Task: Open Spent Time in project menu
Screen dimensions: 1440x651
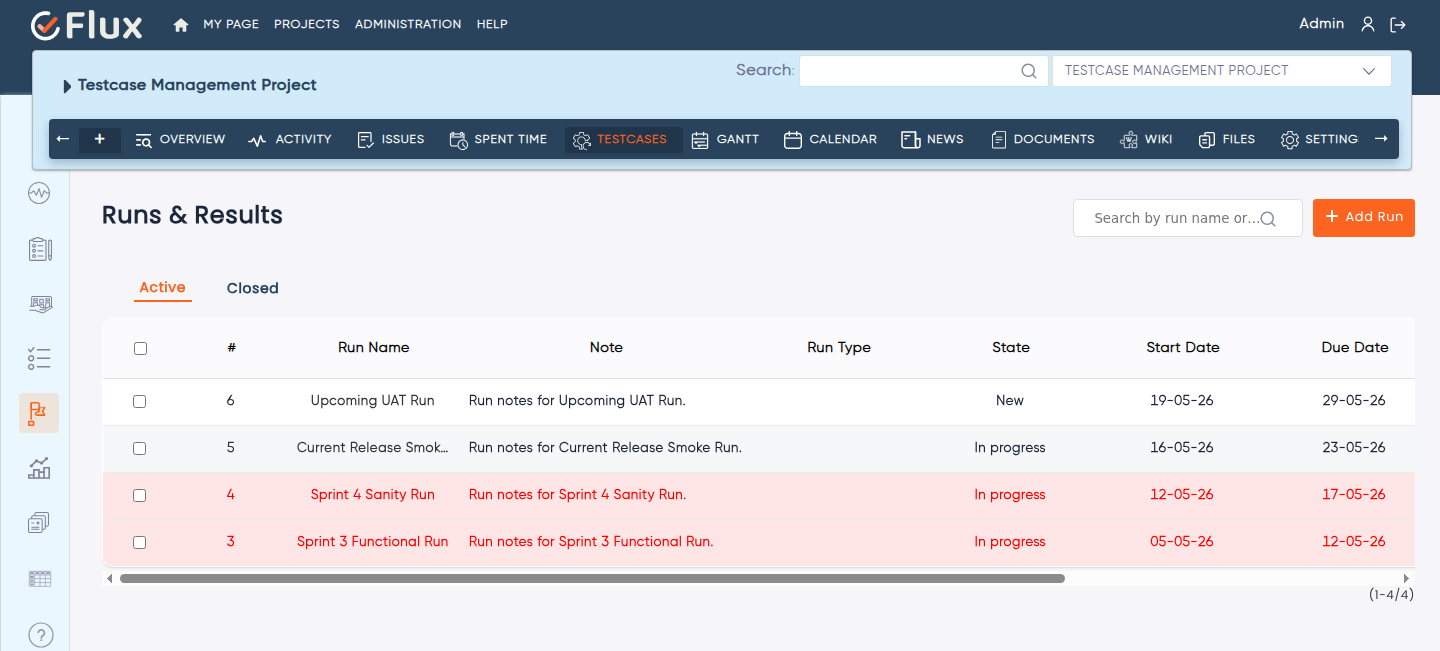Action: point(498,139)
